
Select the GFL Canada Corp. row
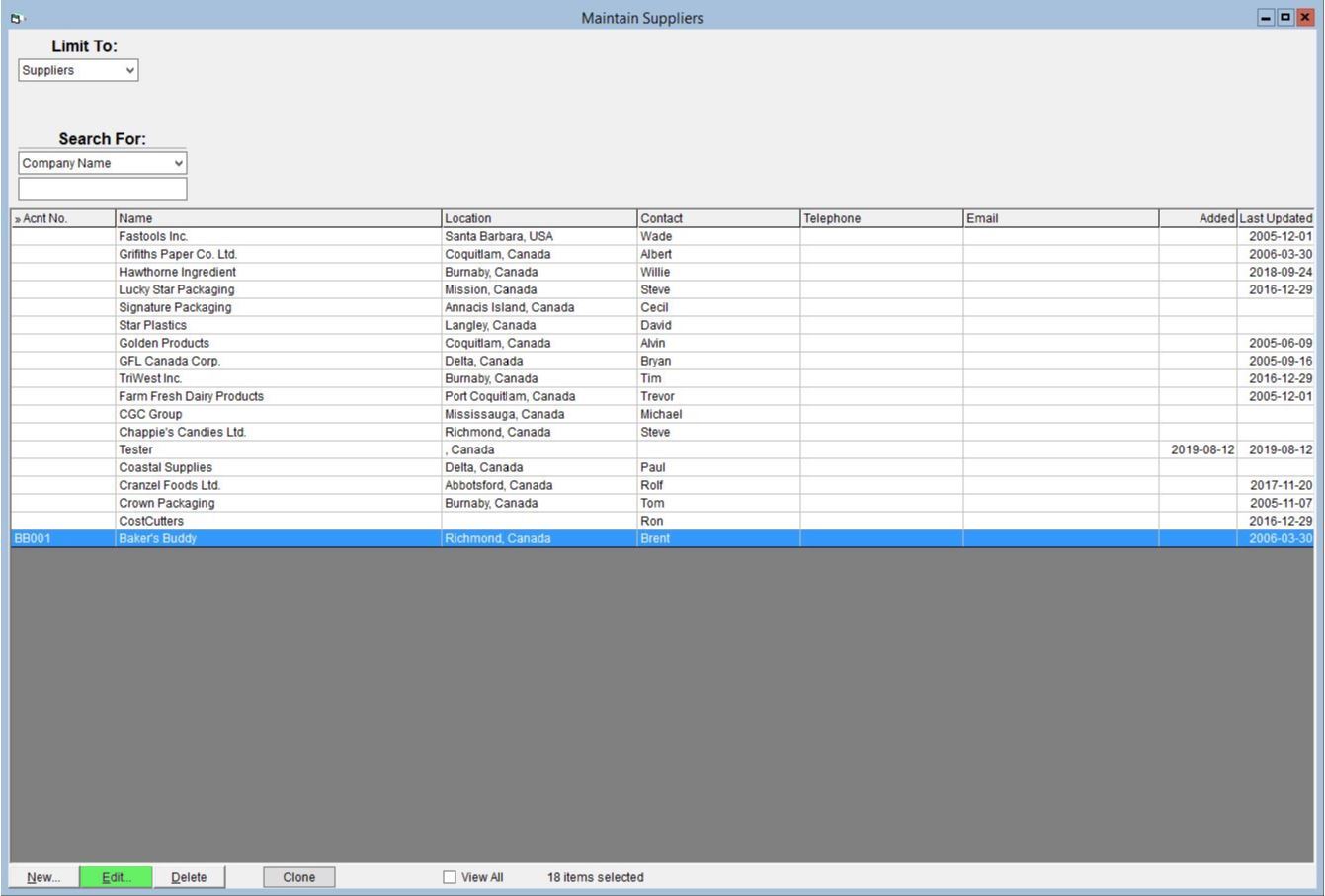click(662, 361)
